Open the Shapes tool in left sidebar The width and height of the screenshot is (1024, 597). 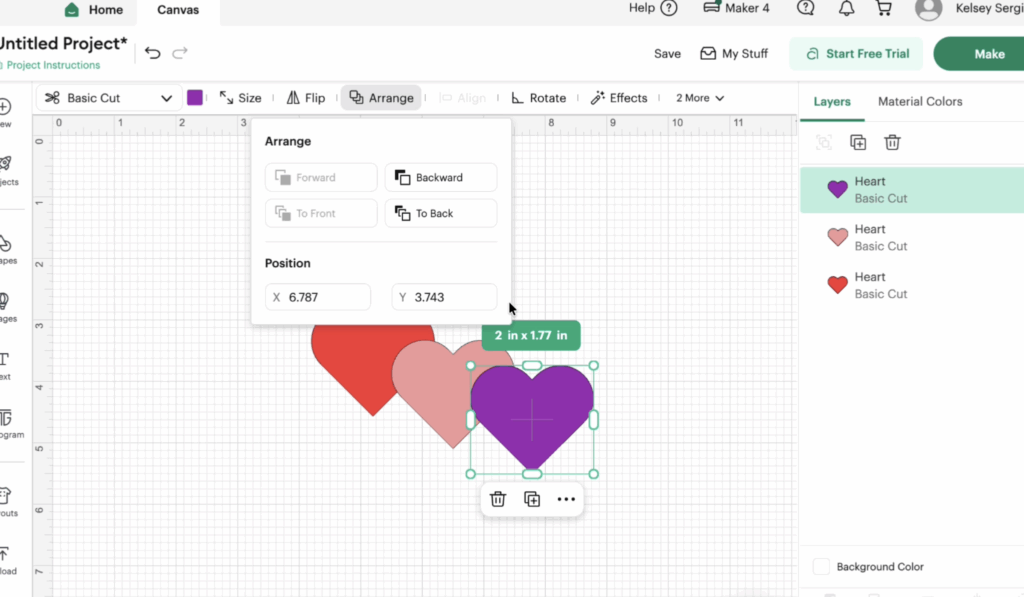pos(5,250)
